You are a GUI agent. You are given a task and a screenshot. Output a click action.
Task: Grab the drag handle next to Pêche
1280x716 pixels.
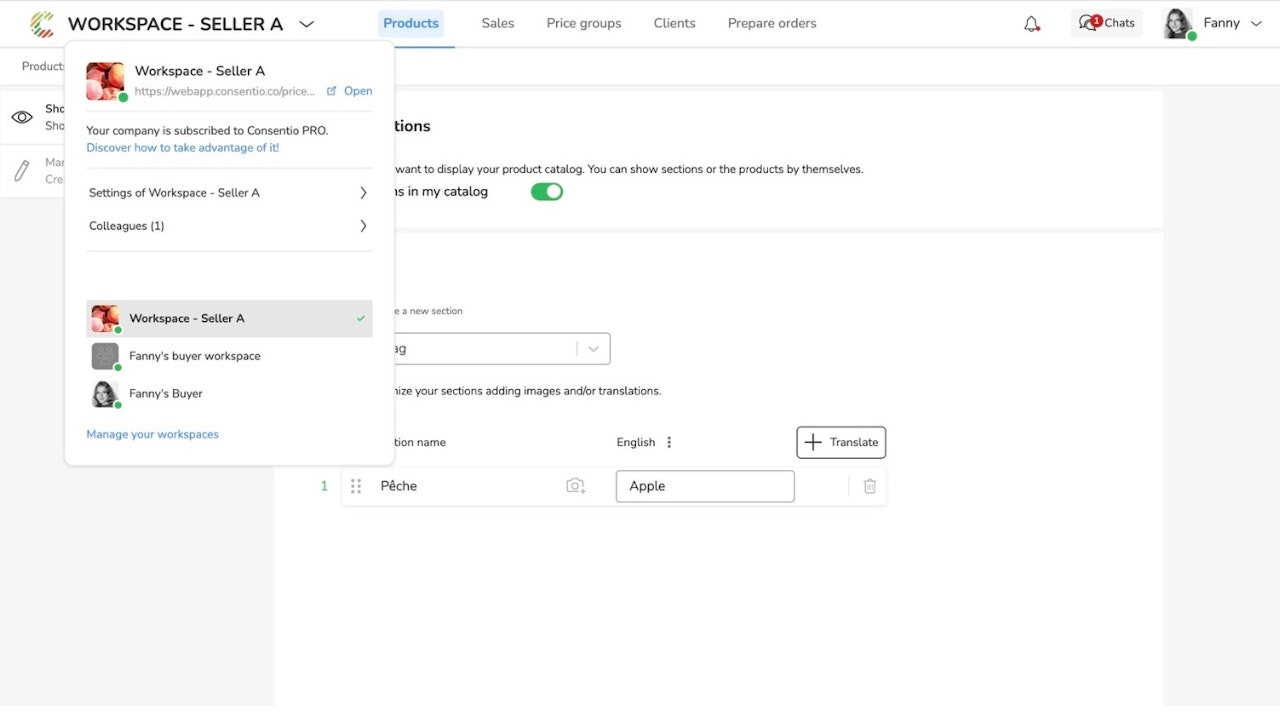coord(356,486)
